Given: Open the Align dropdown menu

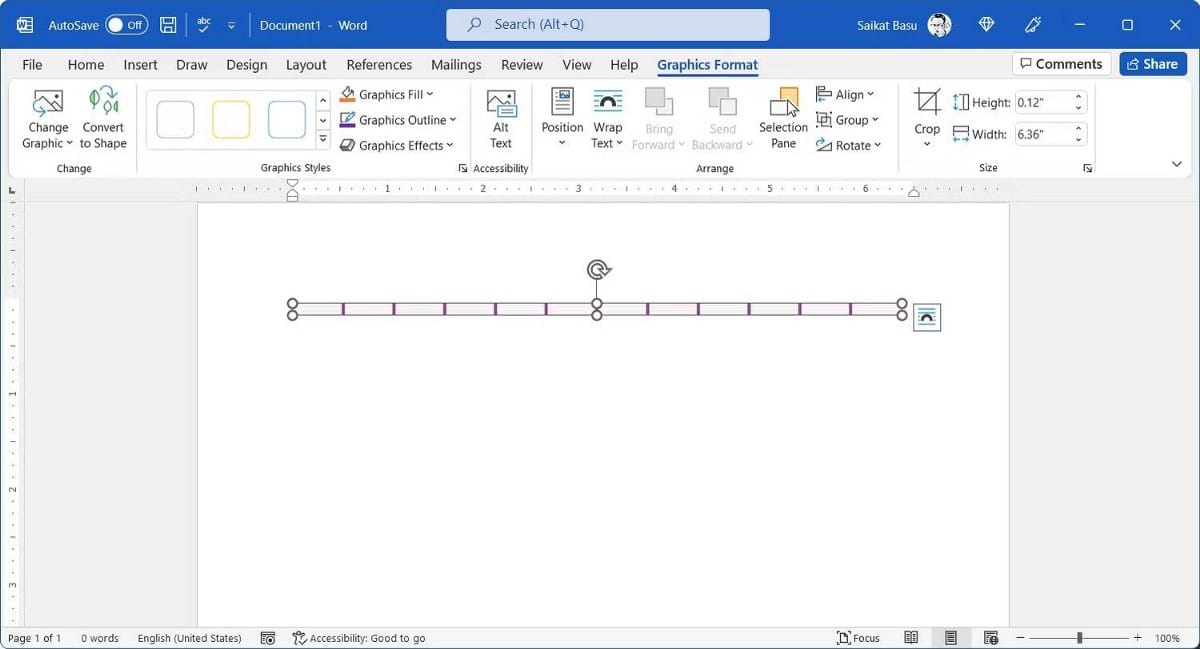Looking at the screenshot, I should [x=846, y=94].
